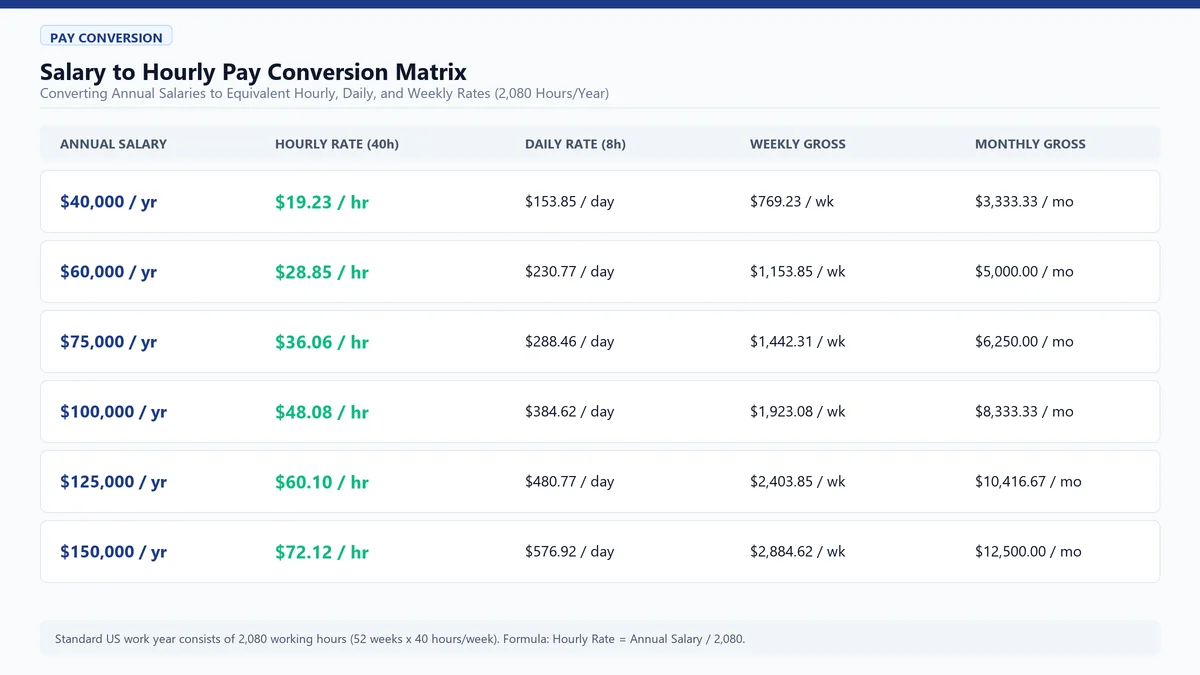
Task: Click the $10,416.67 / mo value
Action: pyautogui.click(x=1028, y=481)
